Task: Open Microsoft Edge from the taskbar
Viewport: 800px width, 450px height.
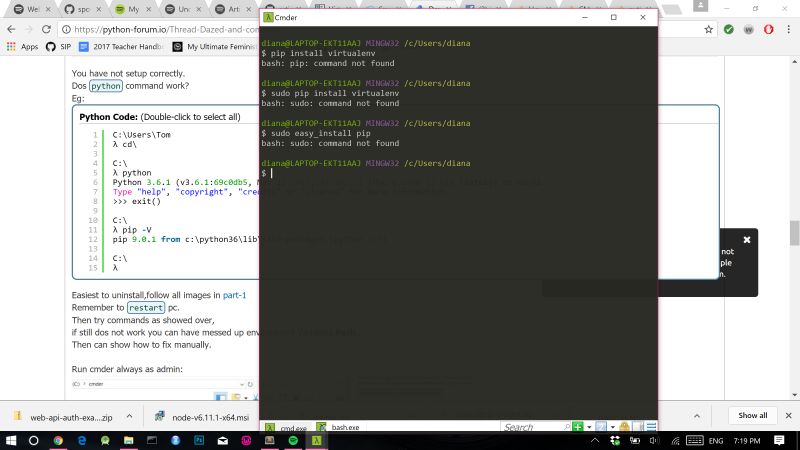Action: pos(82,440)
